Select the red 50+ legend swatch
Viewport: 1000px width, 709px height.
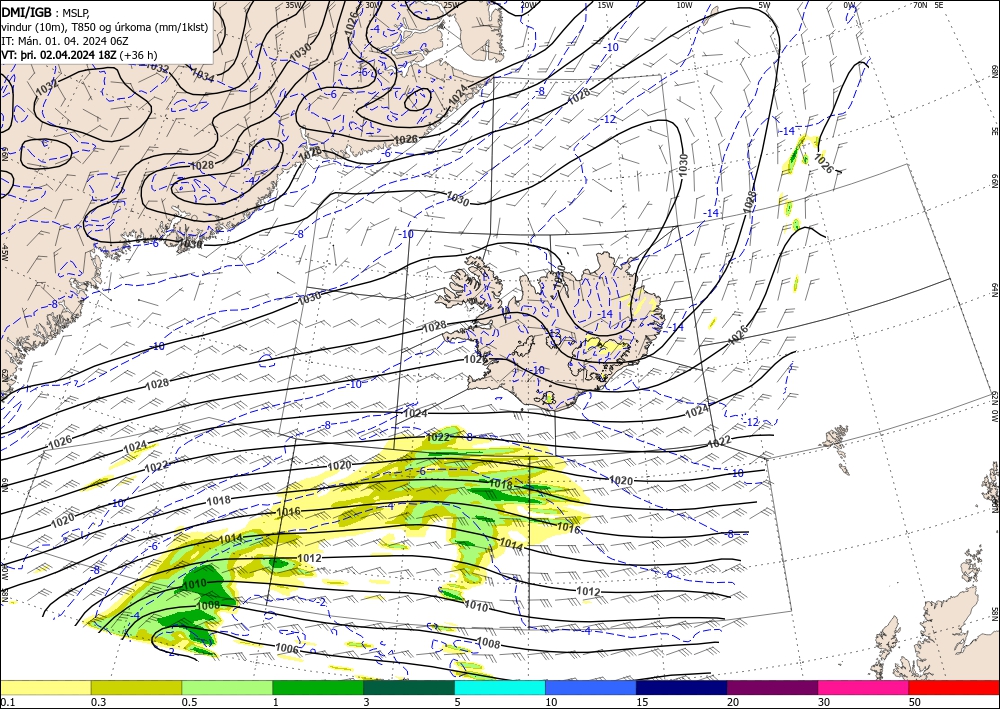(954, 687)
